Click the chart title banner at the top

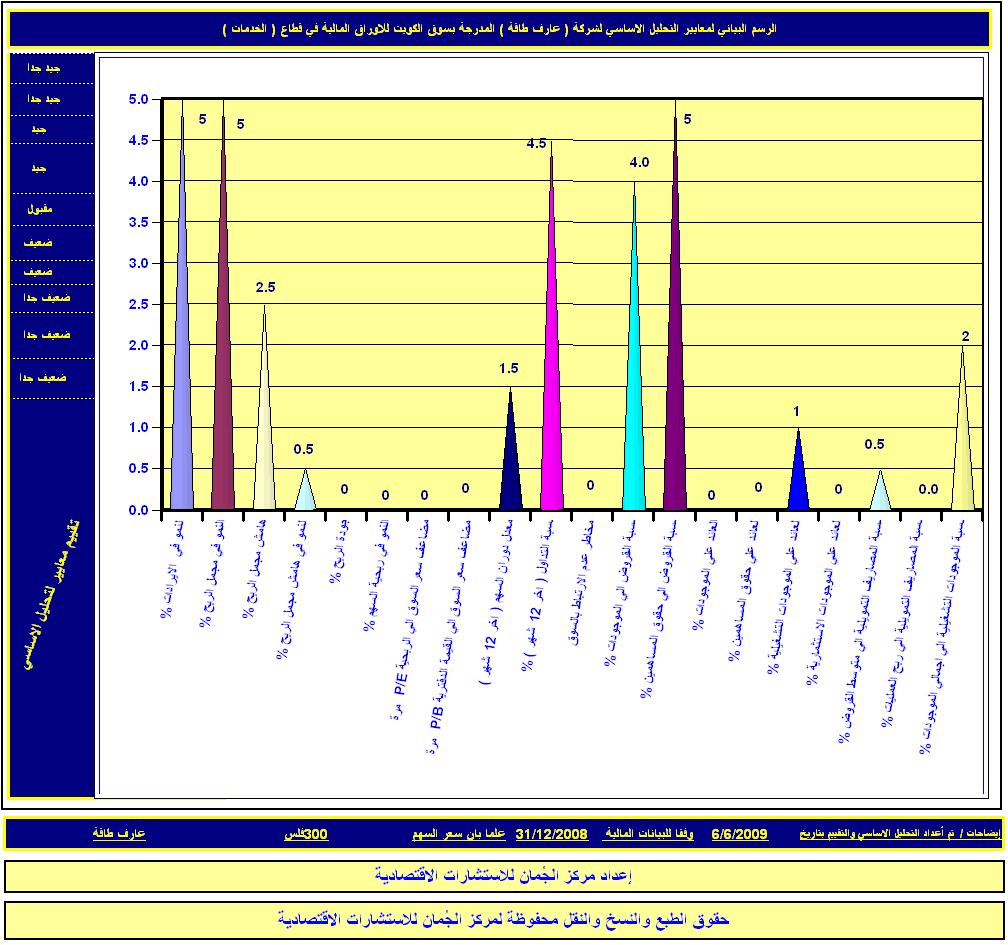tap(499, 29)
